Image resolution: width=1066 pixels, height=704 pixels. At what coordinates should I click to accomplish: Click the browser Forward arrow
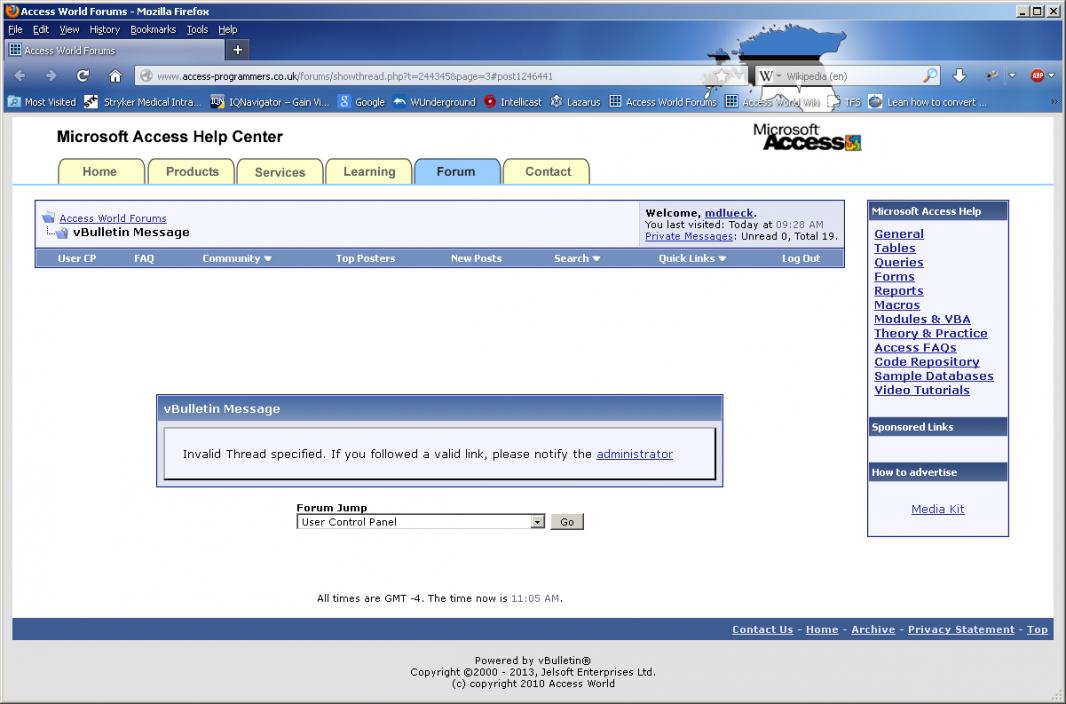click(x=51, y=76)
